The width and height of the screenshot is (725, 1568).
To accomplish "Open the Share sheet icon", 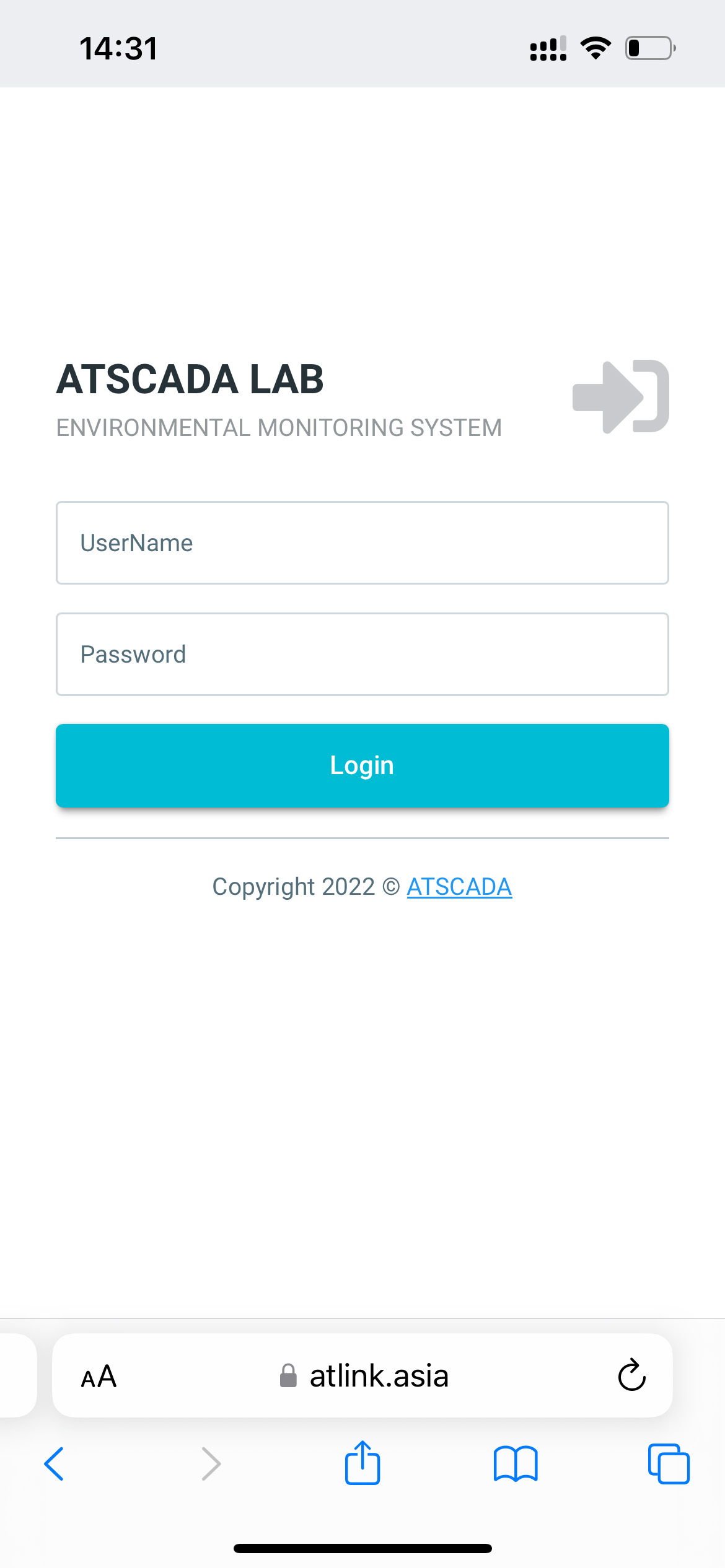I will 362,1463.
